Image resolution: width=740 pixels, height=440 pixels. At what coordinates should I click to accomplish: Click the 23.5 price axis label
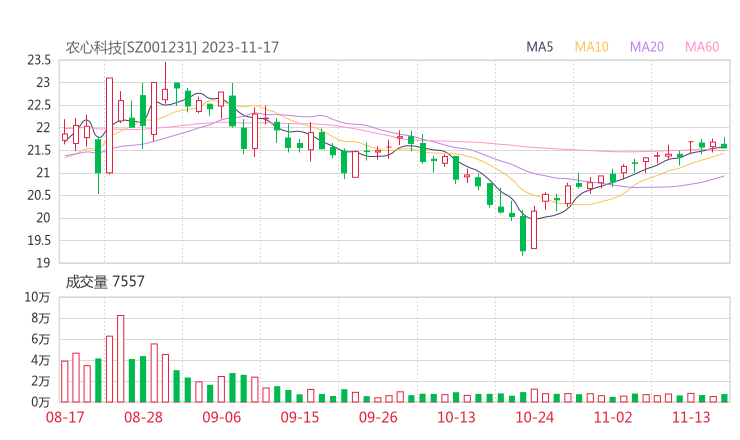(39, 60)
